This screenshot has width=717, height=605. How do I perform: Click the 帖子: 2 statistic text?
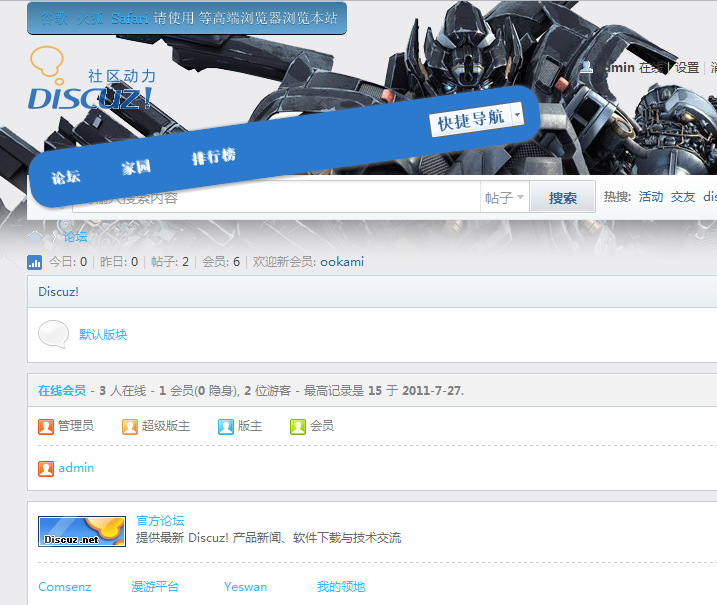(170, 262)
